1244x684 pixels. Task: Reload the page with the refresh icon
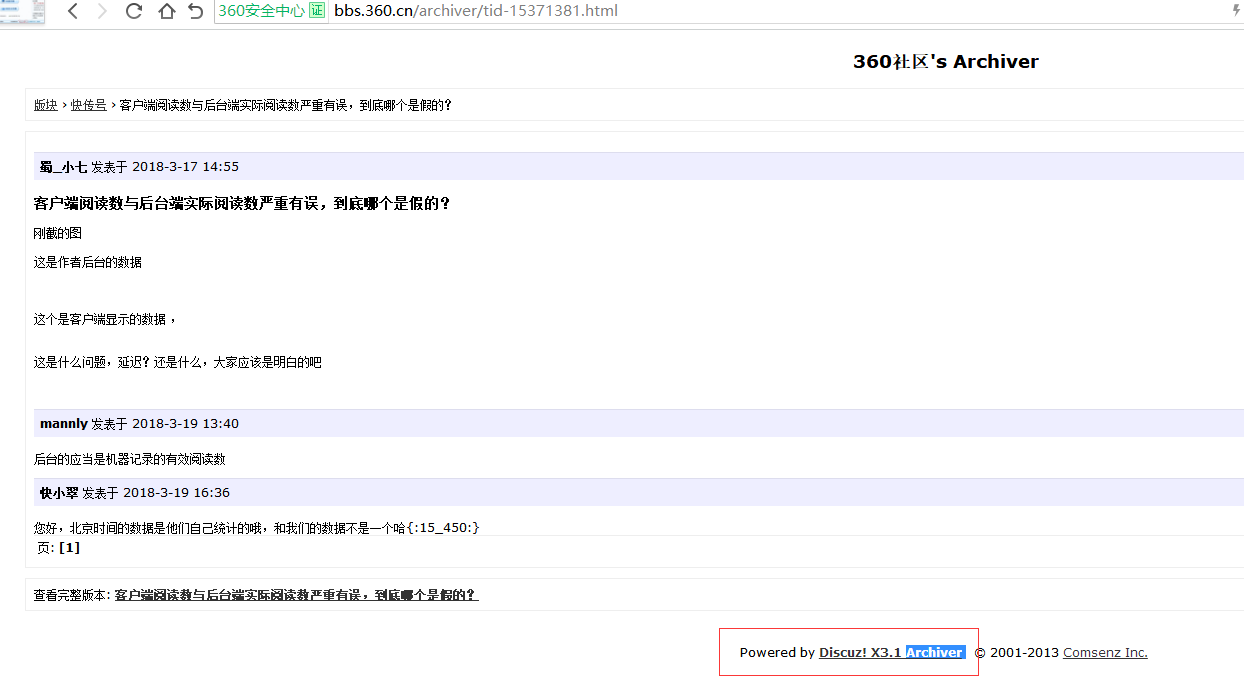coord(134,11)
